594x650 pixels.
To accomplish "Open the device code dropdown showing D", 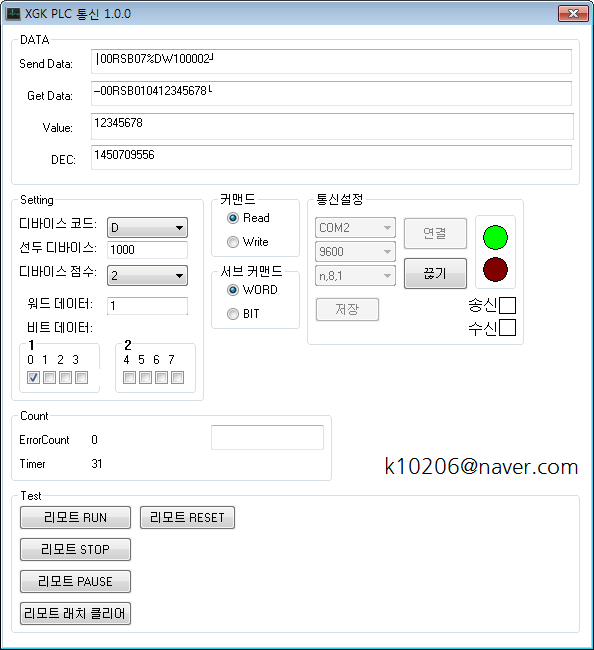I will tap(147, 228).
